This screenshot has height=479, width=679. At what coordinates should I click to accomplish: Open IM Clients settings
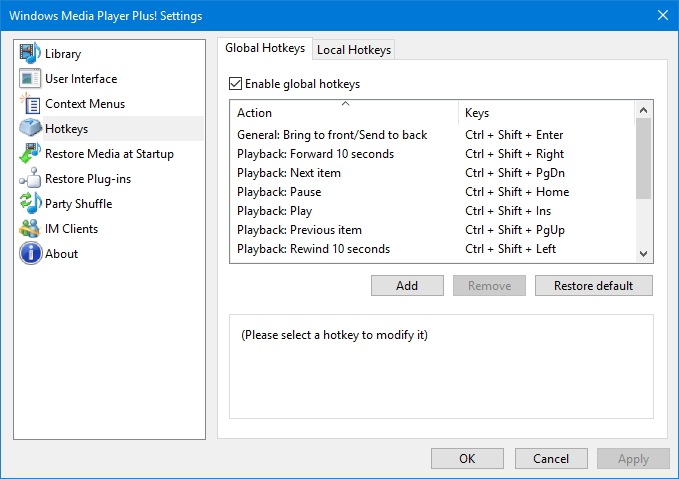coord(71,229)
